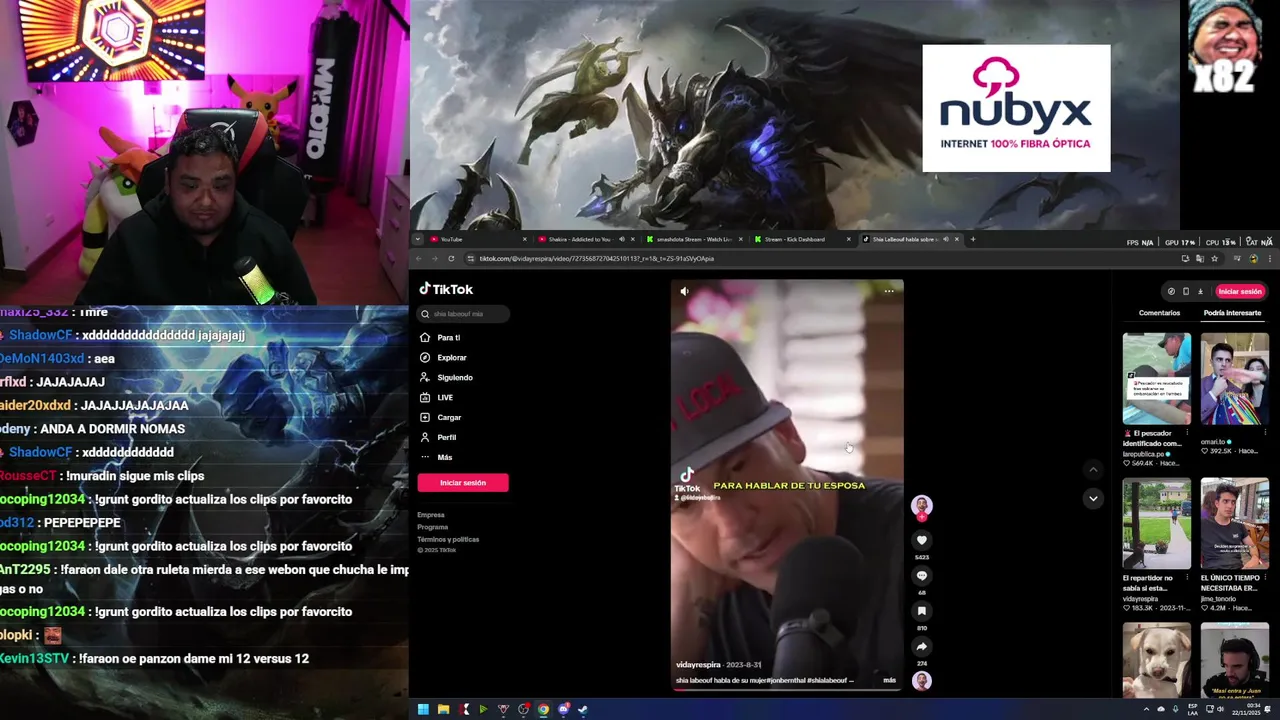Viewport: 1280px width, 720px height.
Task: Open LIVE in TikTok sidebar
Action: click(x=437, y=397)
